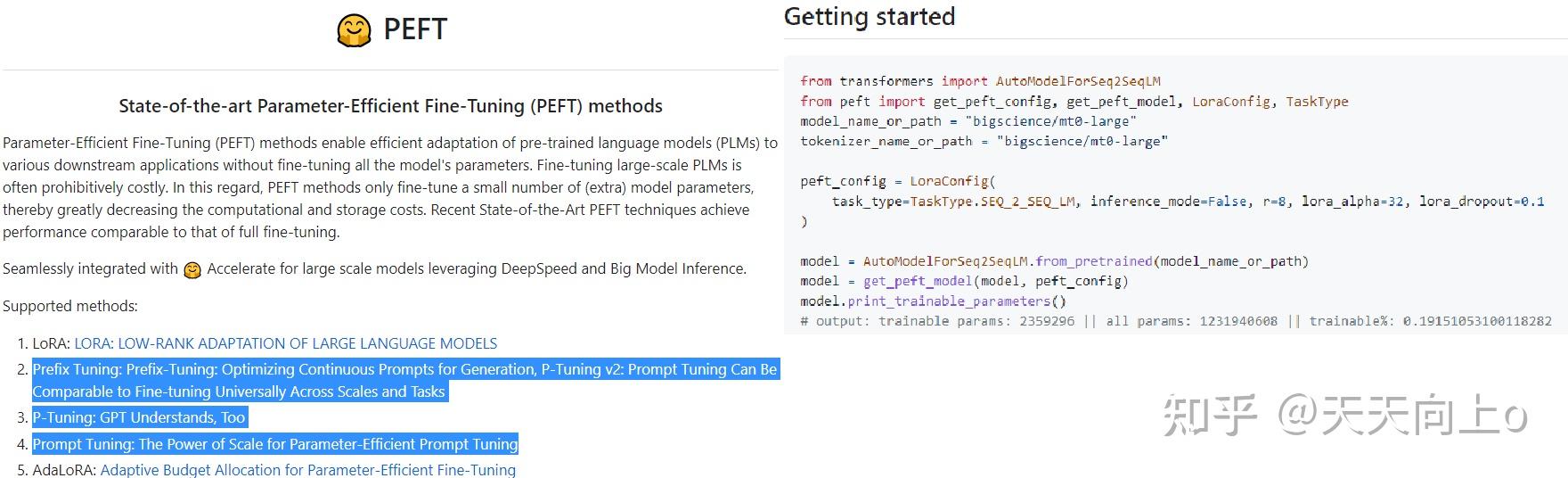1568x478 pixels.
Task: Click the State-of-the-art PEFT methods heading
Action: click(x=390, y=106)
